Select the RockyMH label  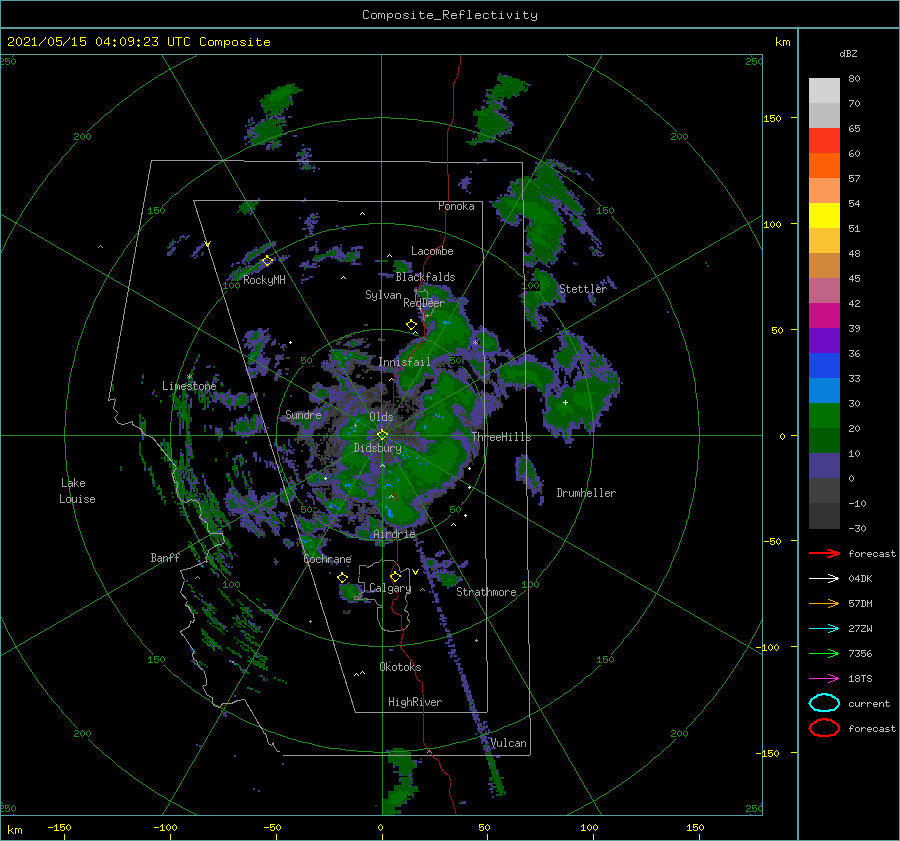(x=265, y=280)
